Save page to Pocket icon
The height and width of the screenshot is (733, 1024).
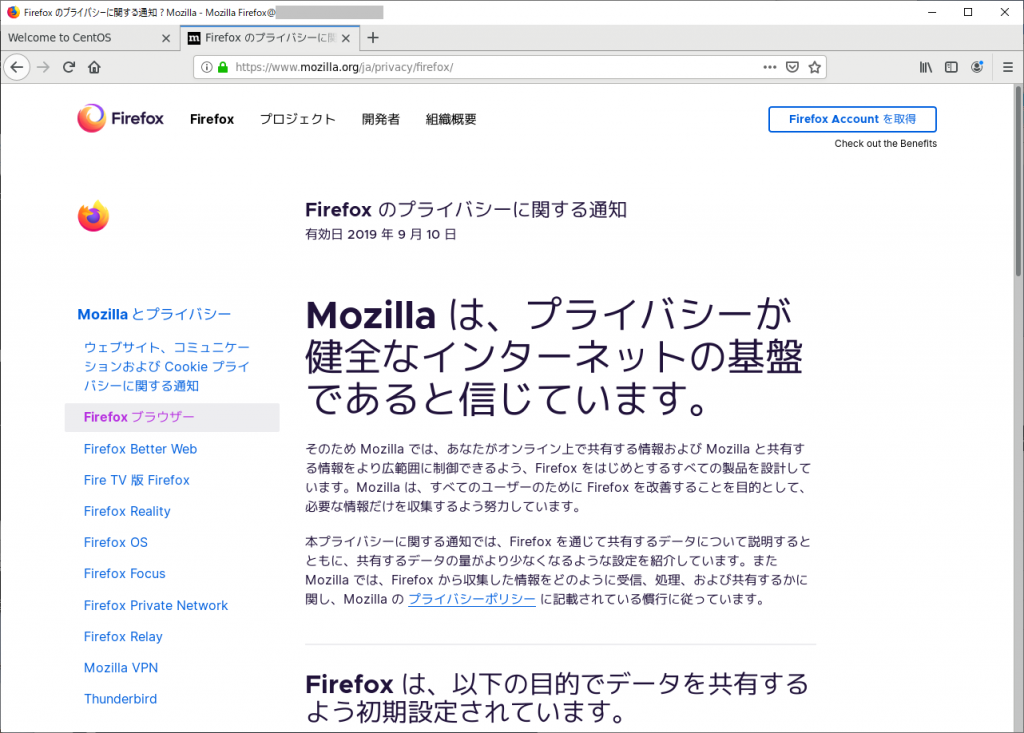coord(792,67)
